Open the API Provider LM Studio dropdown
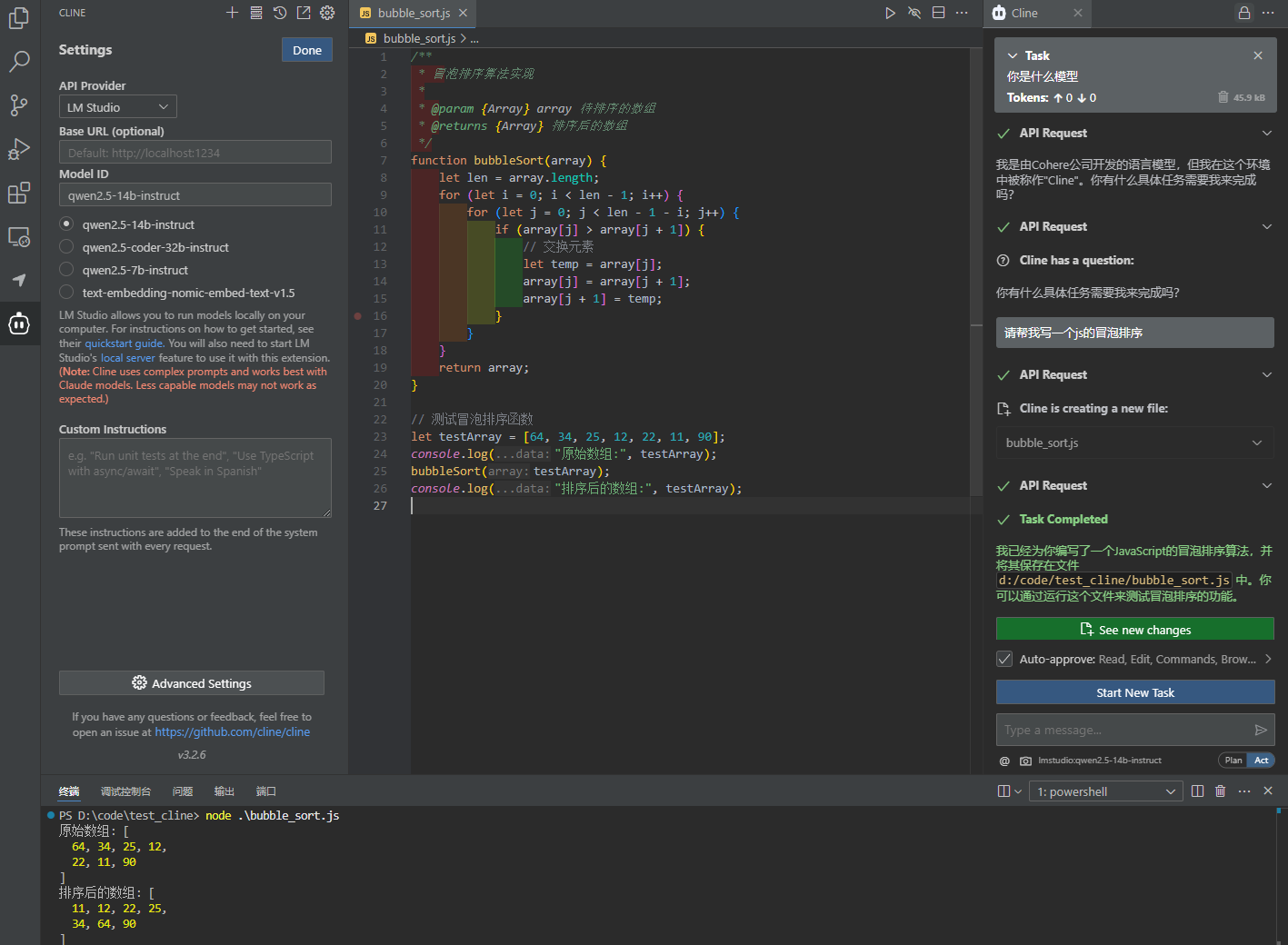Viewport: 1288px width, 945px height. (118, 107)
